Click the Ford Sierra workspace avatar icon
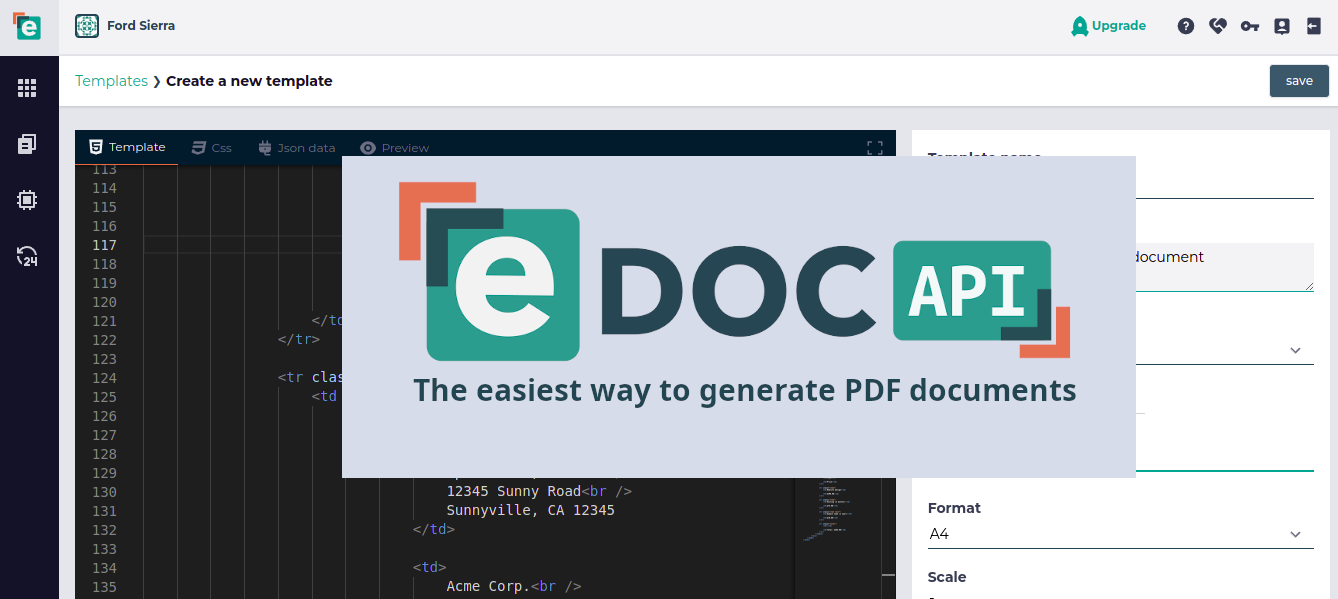 click(87, 26)
